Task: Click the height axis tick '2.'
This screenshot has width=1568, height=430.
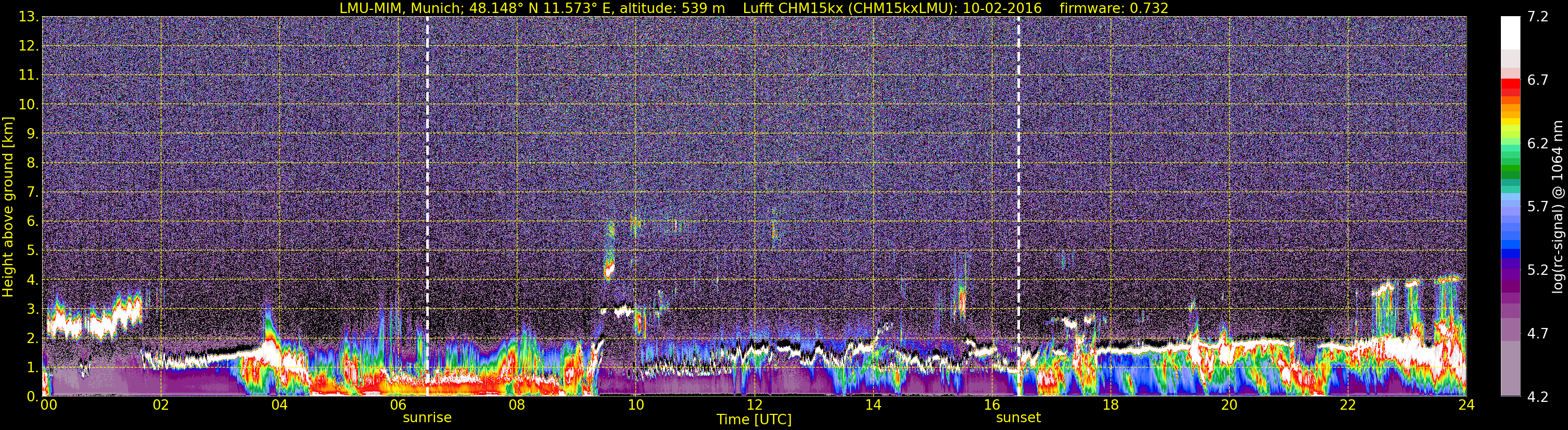Action: [x=33, y=338]
